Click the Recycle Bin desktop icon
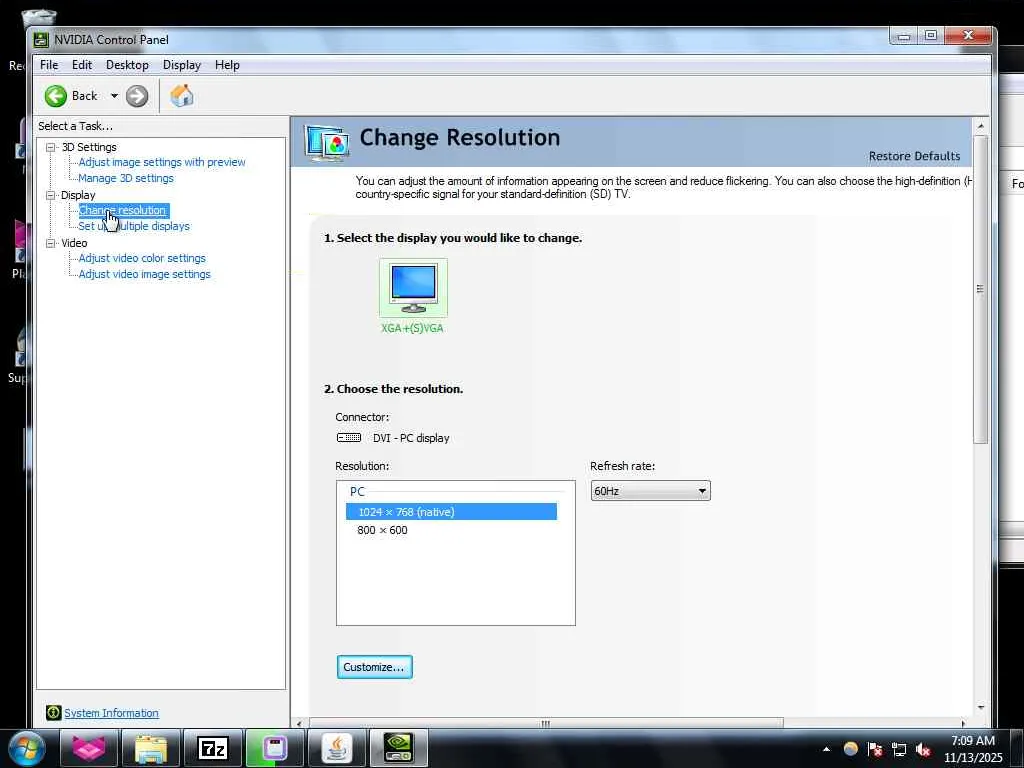Viewport: 1024px width, 768px height. point(39,18)
